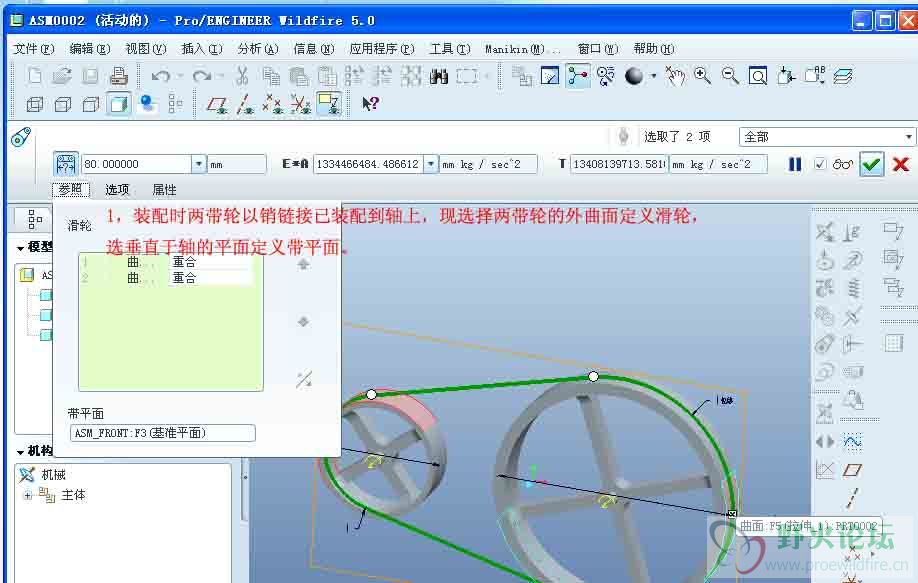The height and width of the screenshot is (583, 918).
Task: Click the datum plane tool icon on right
Action: click(x=852, y=470)
